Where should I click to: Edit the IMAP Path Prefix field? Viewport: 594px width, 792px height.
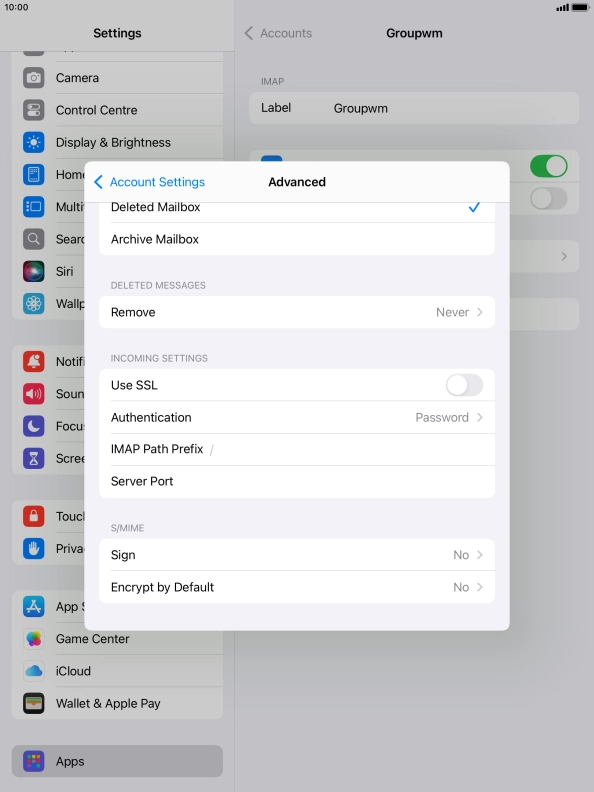pos(297,450)
